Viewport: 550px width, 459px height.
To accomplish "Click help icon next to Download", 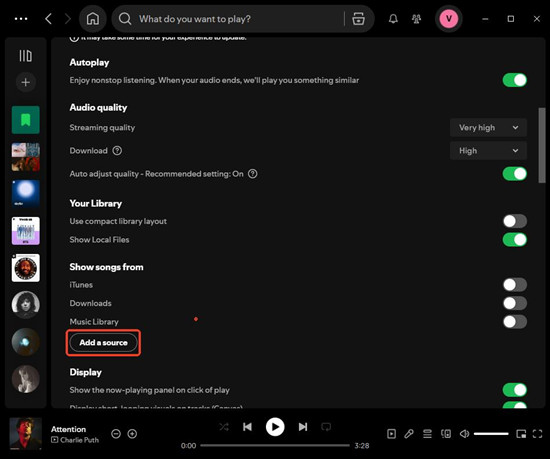I will point(117,151).
